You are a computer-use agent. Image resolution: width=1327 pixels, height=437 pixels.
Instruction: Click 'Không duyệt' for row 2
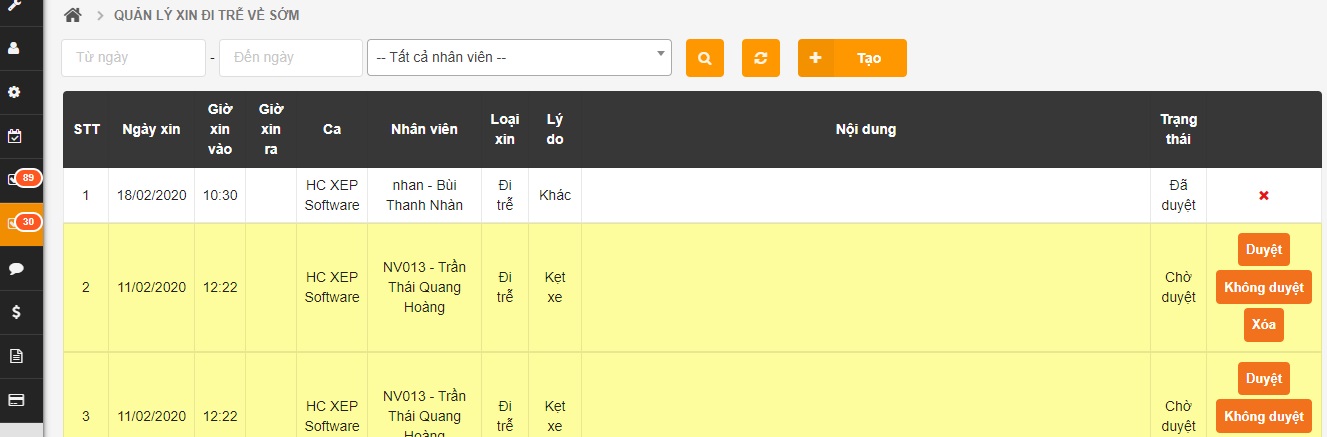tap(1263, 287)
